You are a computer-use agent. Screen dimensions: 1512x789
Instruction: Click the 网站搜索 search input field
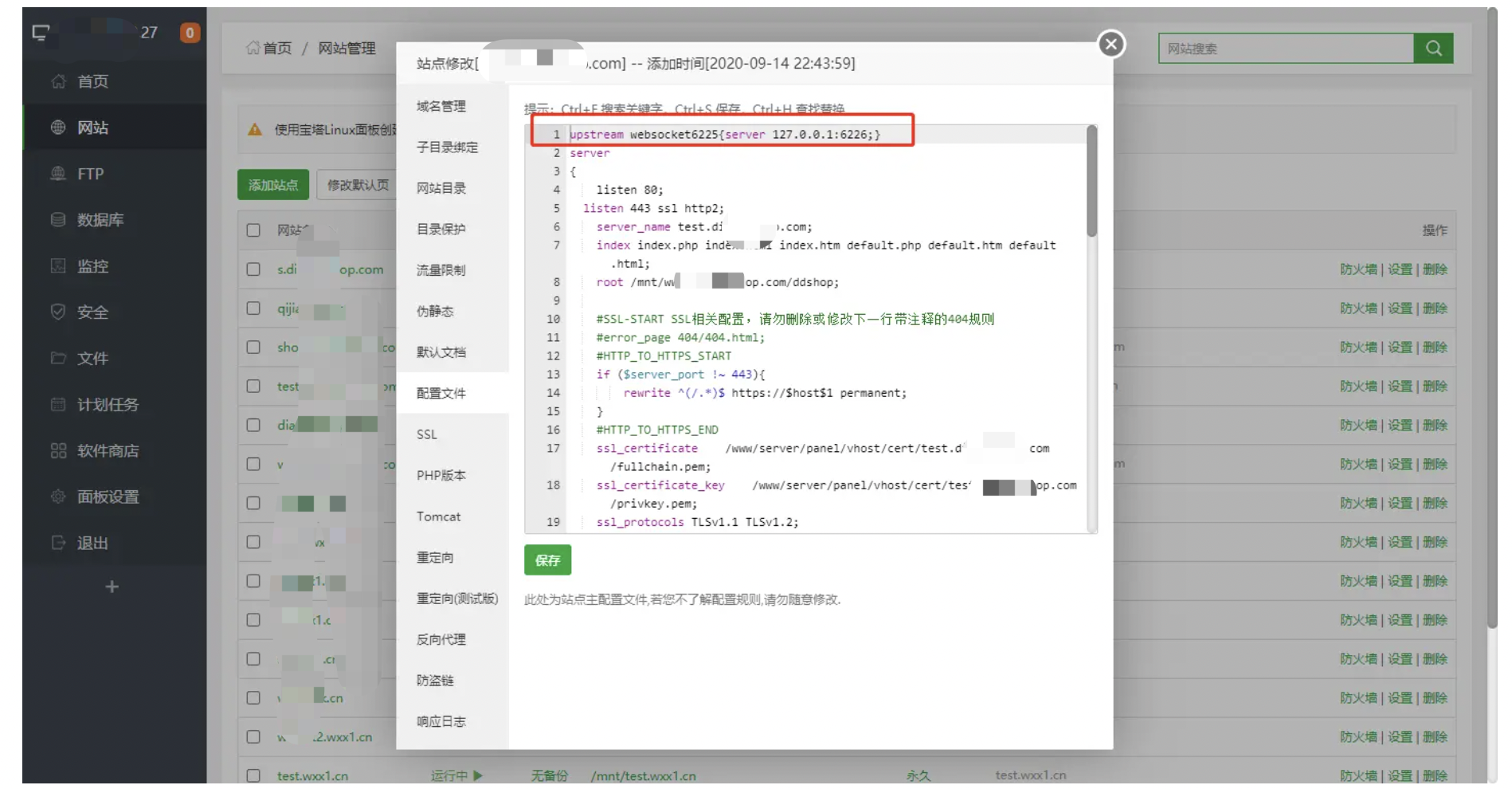(x=1286, y=49)
